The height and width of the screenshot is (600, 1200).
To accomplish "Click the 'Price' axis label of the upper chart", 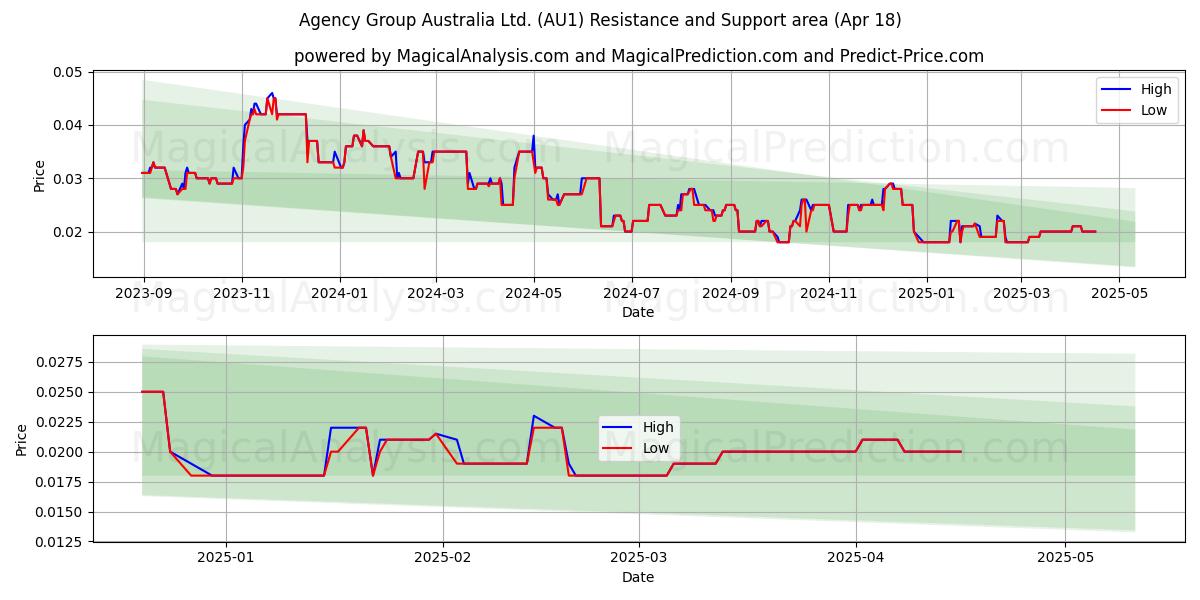I will coord(40,174).
